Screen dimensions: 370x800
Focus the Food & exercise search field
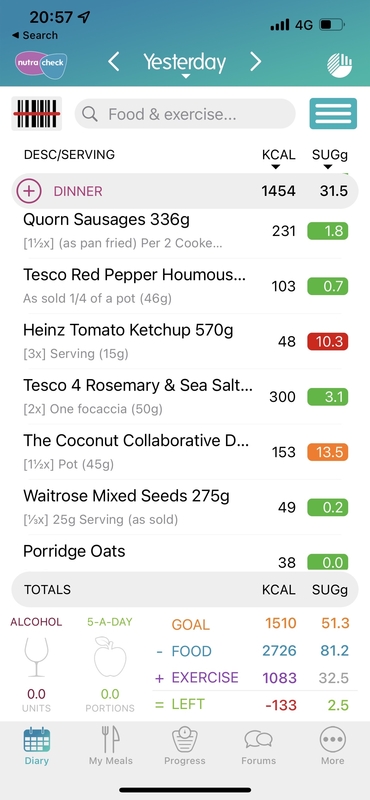tap(185, 113)
